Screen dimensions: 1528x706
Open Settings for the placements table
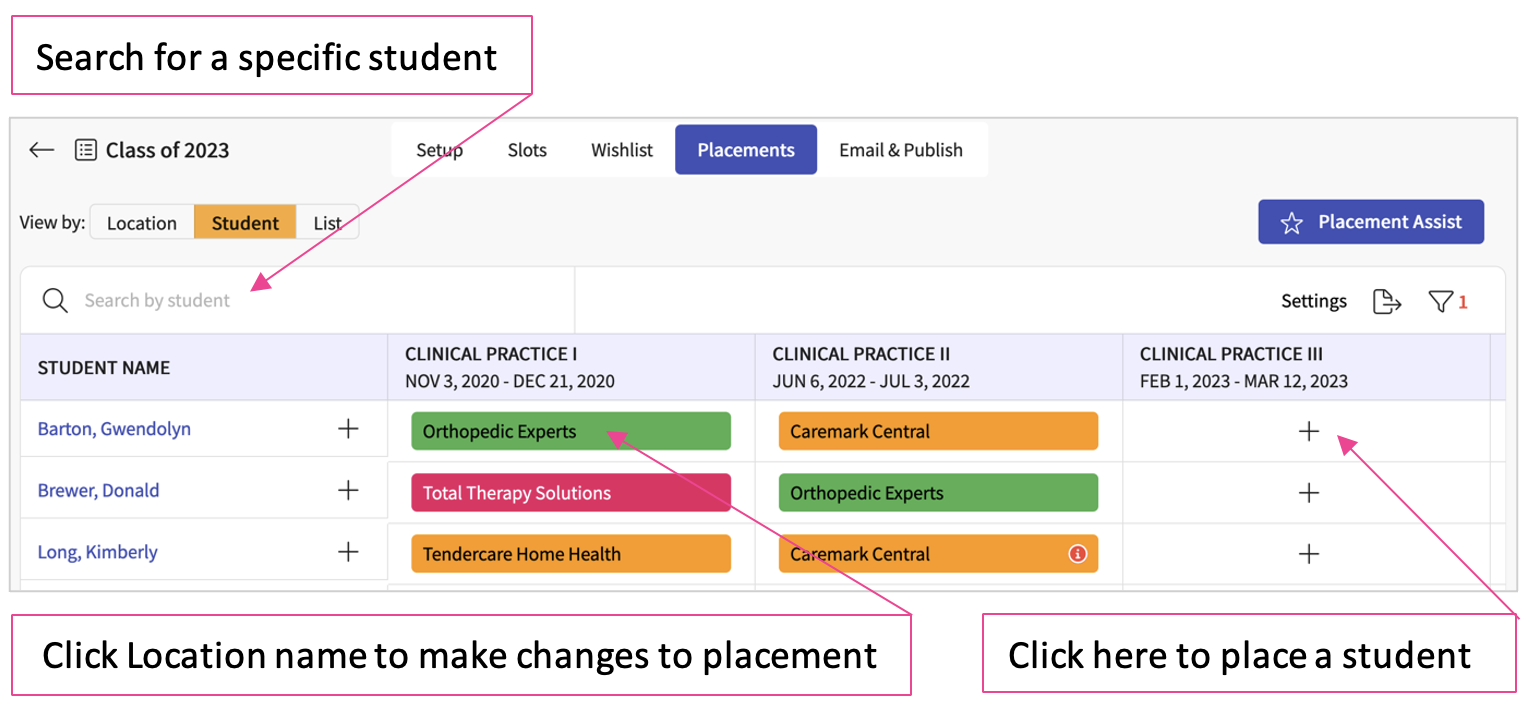(x=1314, y=301)
